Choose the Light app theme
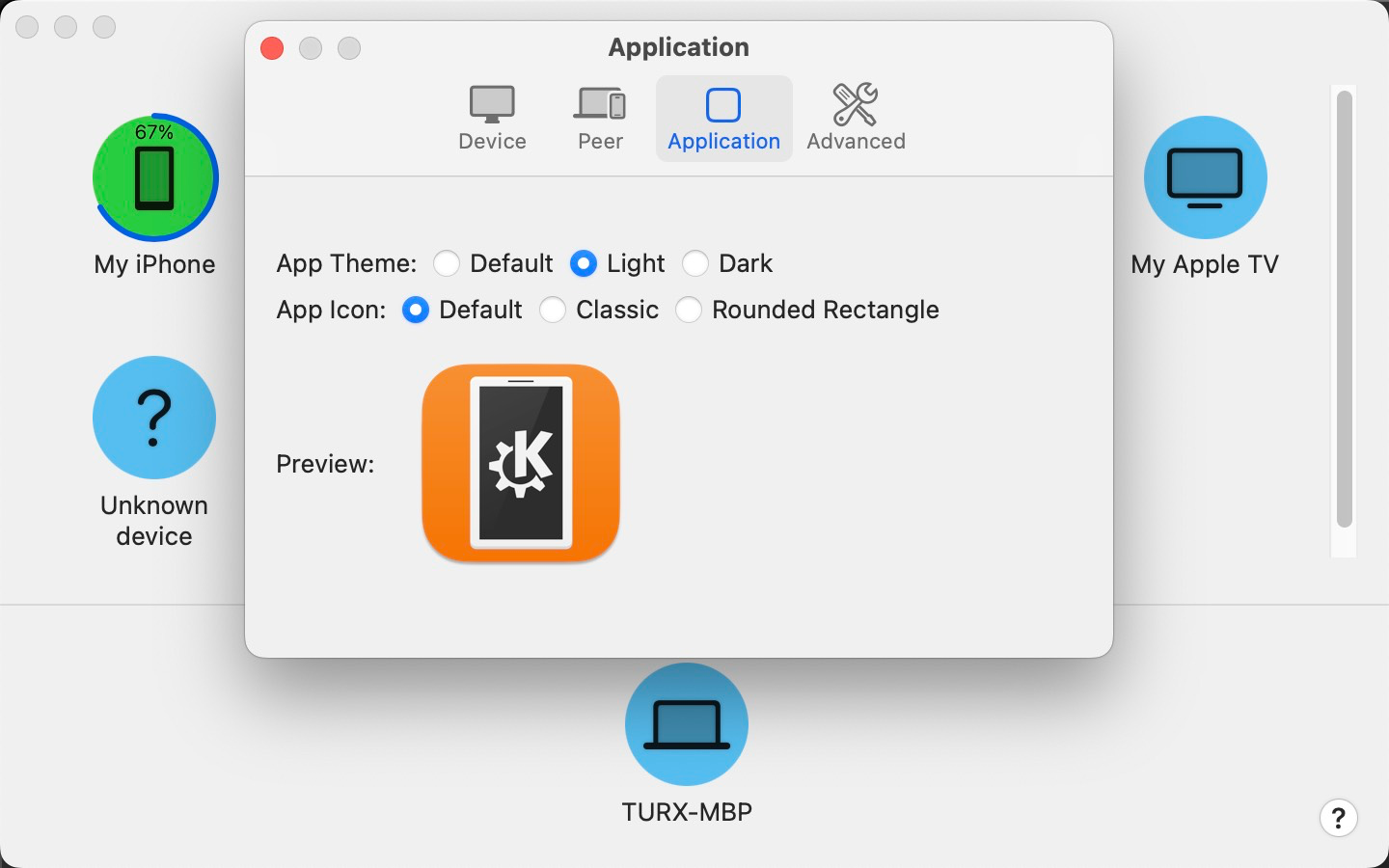Viewport: 1389px width, 868px height. tap(584, 263)
